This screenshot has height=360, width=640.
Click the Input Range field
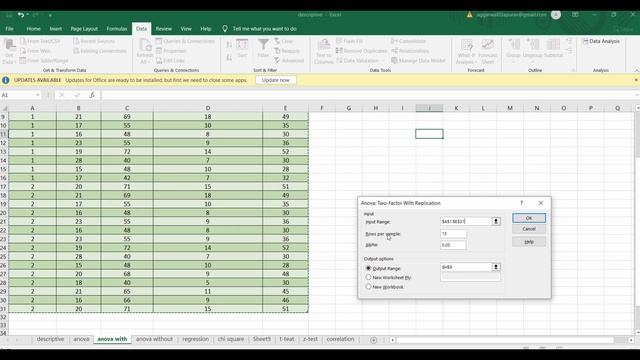[466, 221]
